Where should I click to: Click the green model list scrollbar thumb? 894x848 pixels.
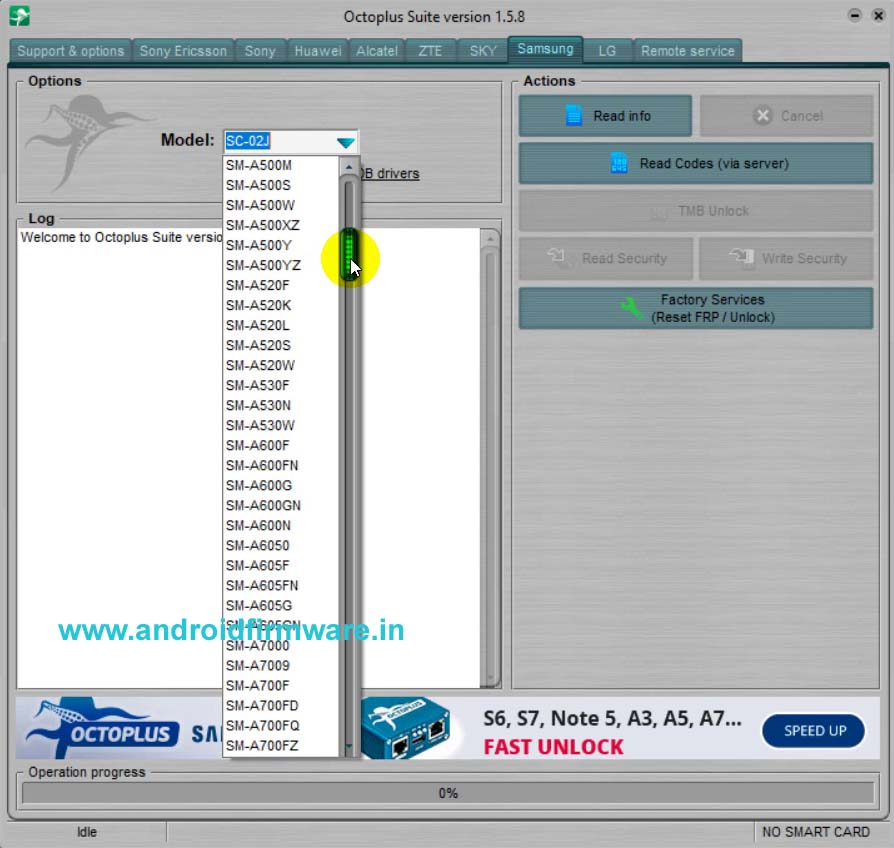click(x=349, y=254)
